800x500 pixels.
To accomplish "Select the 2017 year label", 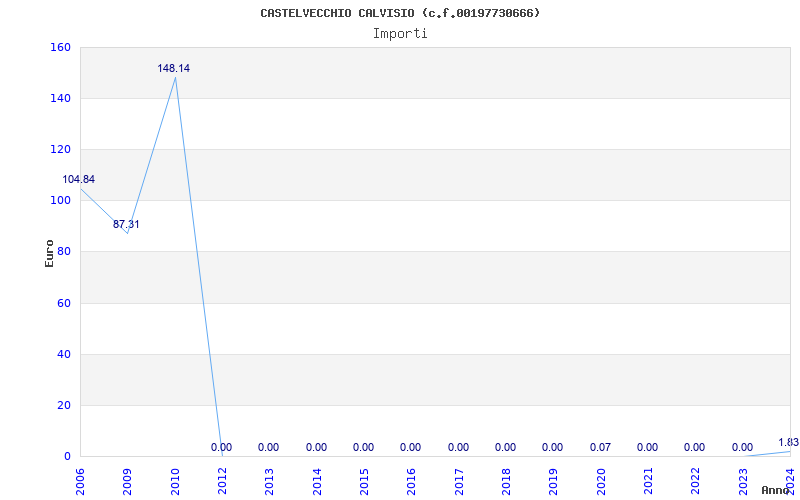I will (459, 481).
